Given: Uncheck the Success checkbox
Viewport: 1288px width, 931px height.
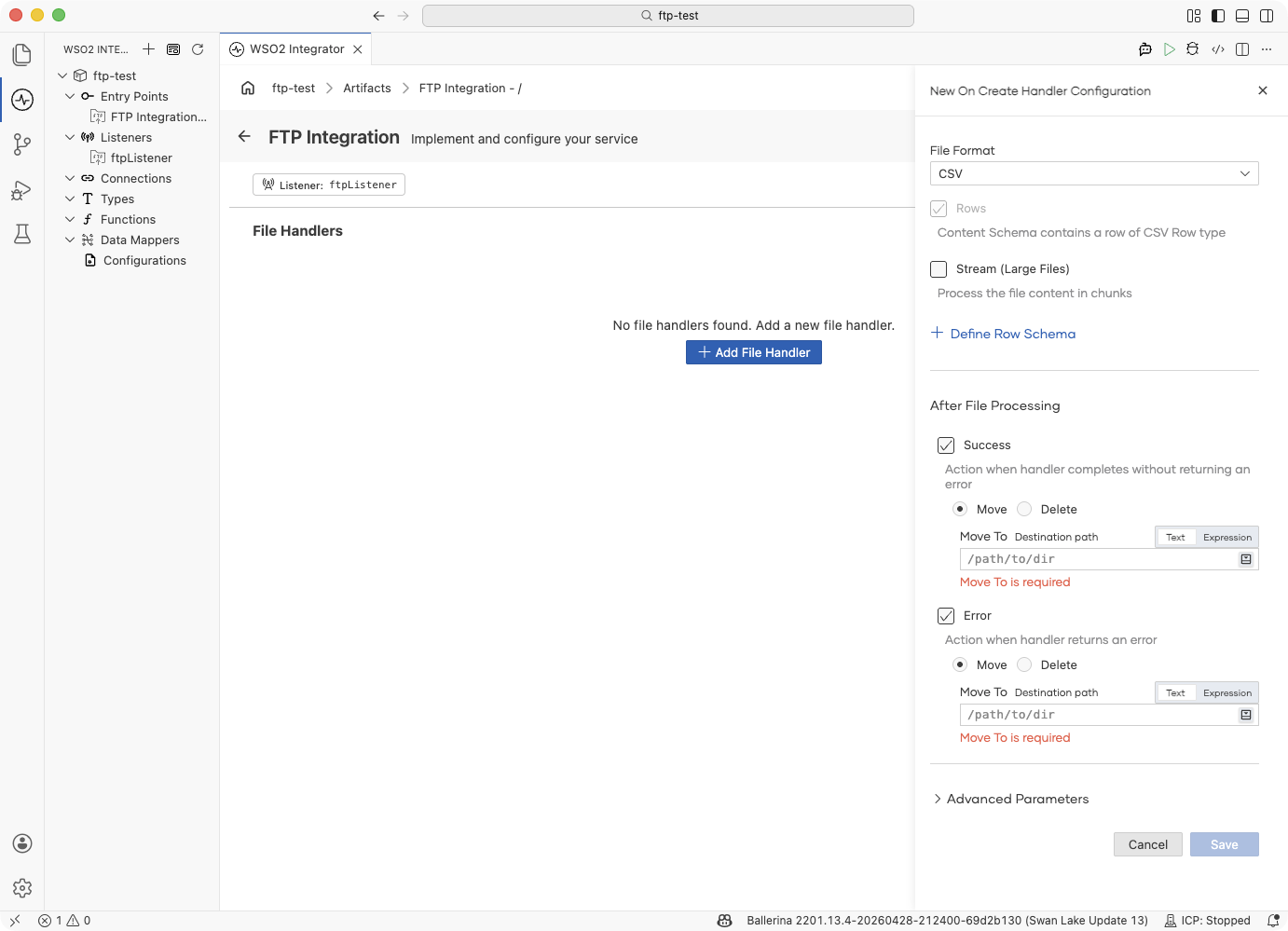Looking at the screenshot, I should pos(946,445).
